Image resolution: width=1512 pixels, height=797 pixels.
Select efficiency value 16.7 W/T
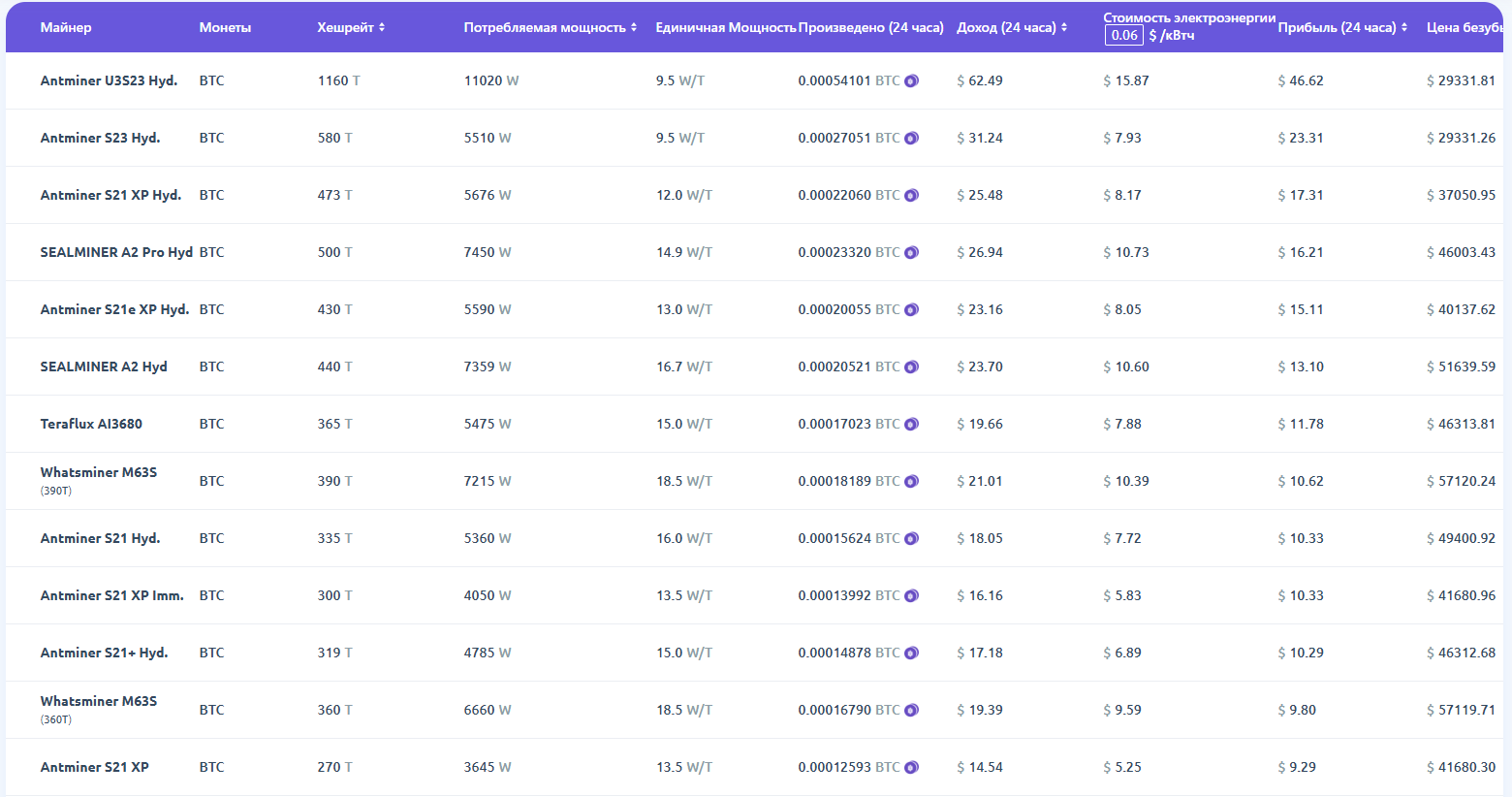684,367
